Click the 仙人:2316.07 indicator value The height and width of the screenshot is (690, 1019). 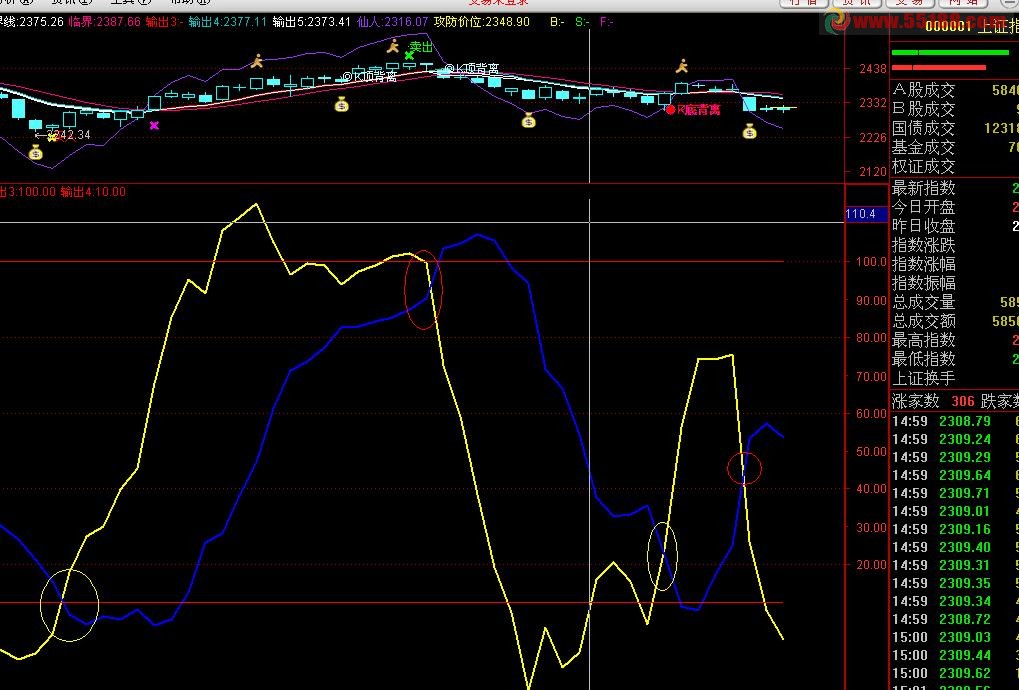(x=393, y=22)
